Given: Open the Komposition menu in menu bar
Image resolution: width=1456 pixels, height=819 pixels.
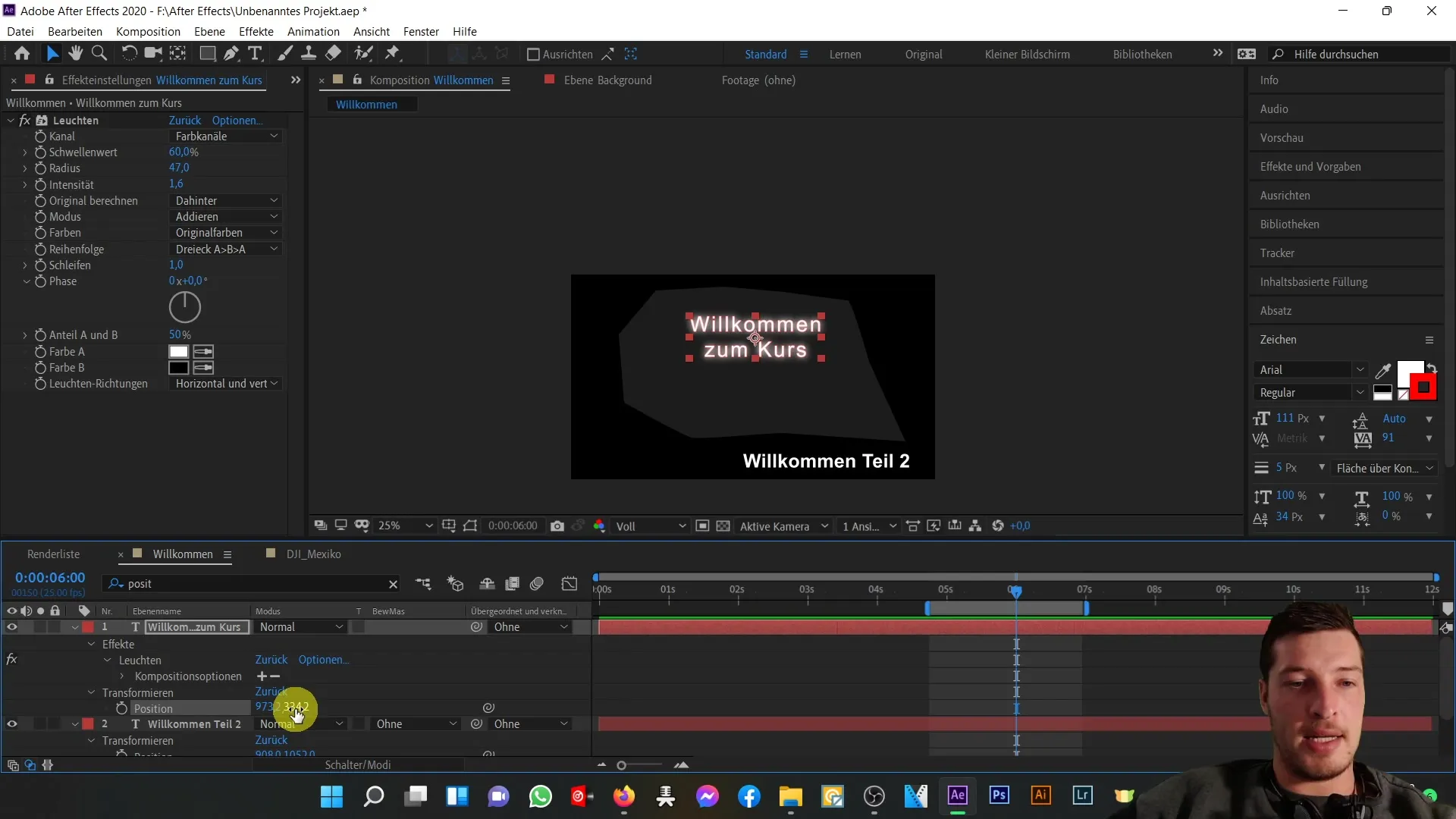Looking at the screenshot, I should [x=148, y=31].
